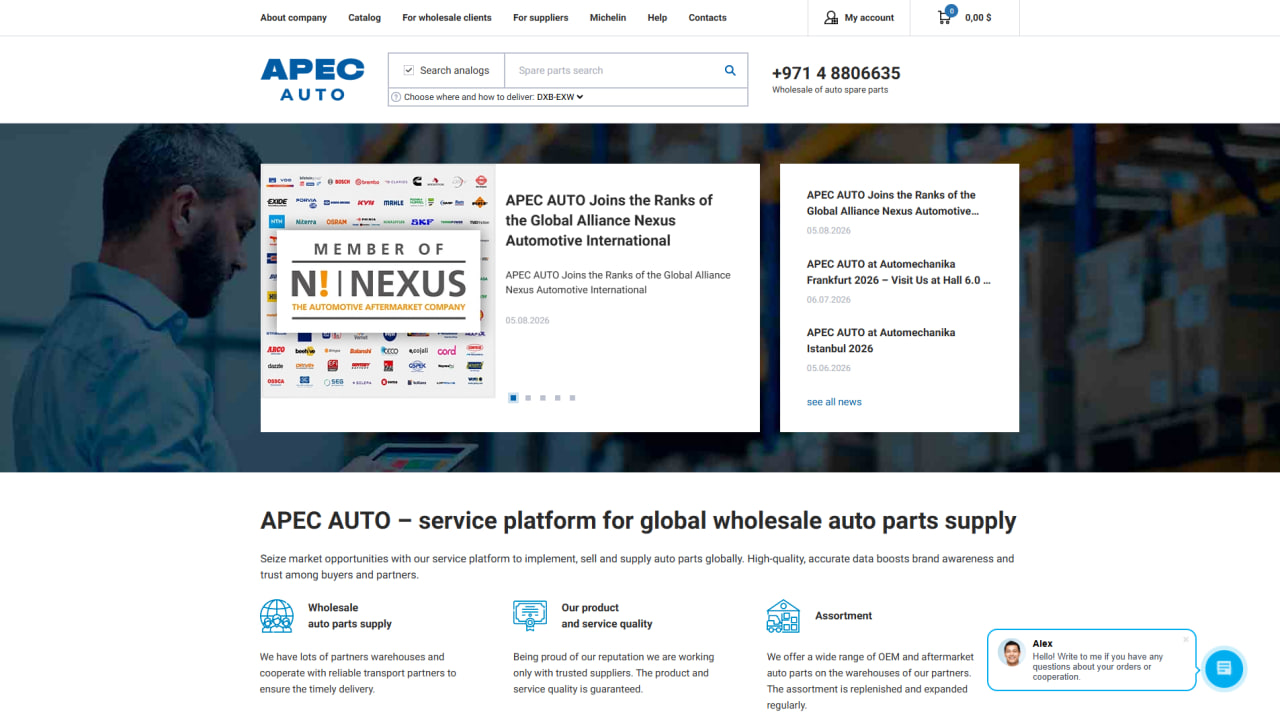Image resolution: width=1280 pixels, height=724 pixels.
Task: Open the Member of Nexus slide image
Action: [x=378, y=281]
